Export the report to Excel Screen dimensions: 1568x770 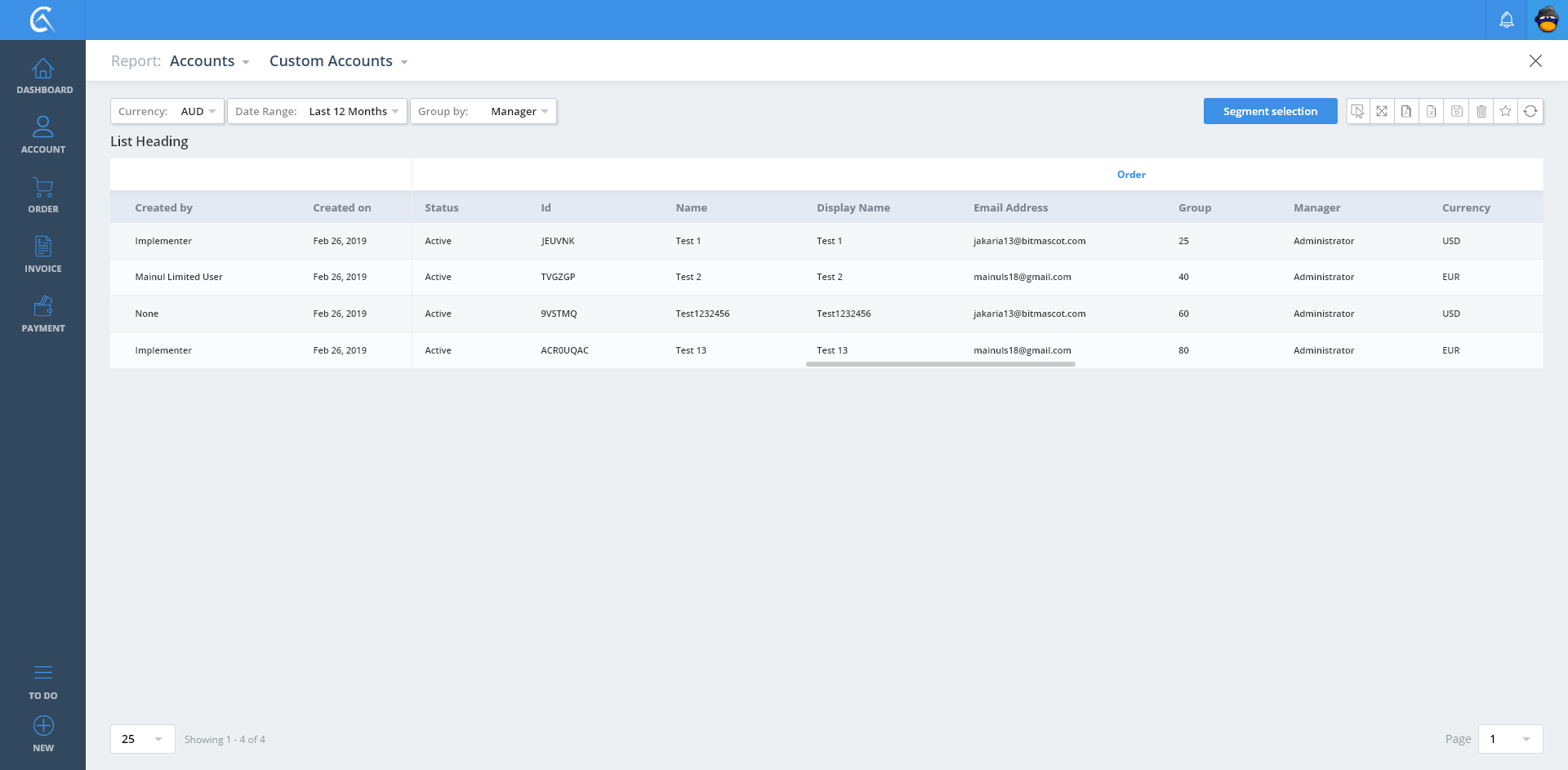[1432, 111]
